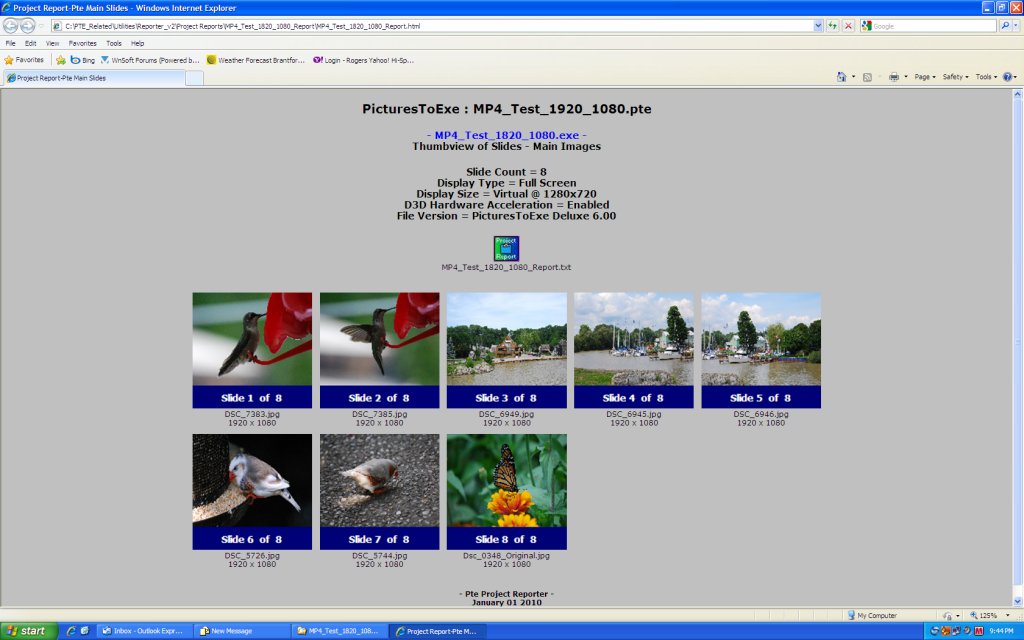Click the blank New Tab button
This screenshot has width=1024, height=640.
tap(195, 78)
